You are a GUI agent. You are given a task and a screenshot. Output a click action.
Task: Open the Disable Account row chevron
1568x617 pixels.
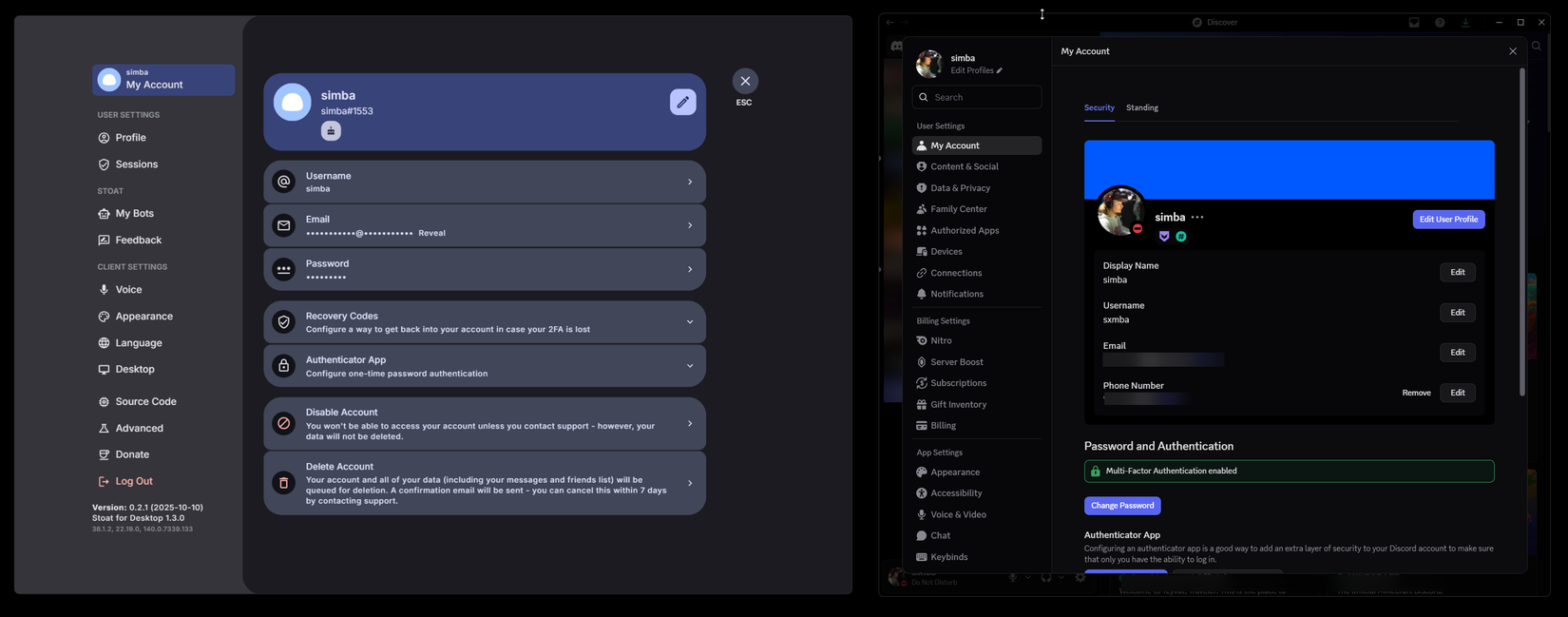click(690, 424)
